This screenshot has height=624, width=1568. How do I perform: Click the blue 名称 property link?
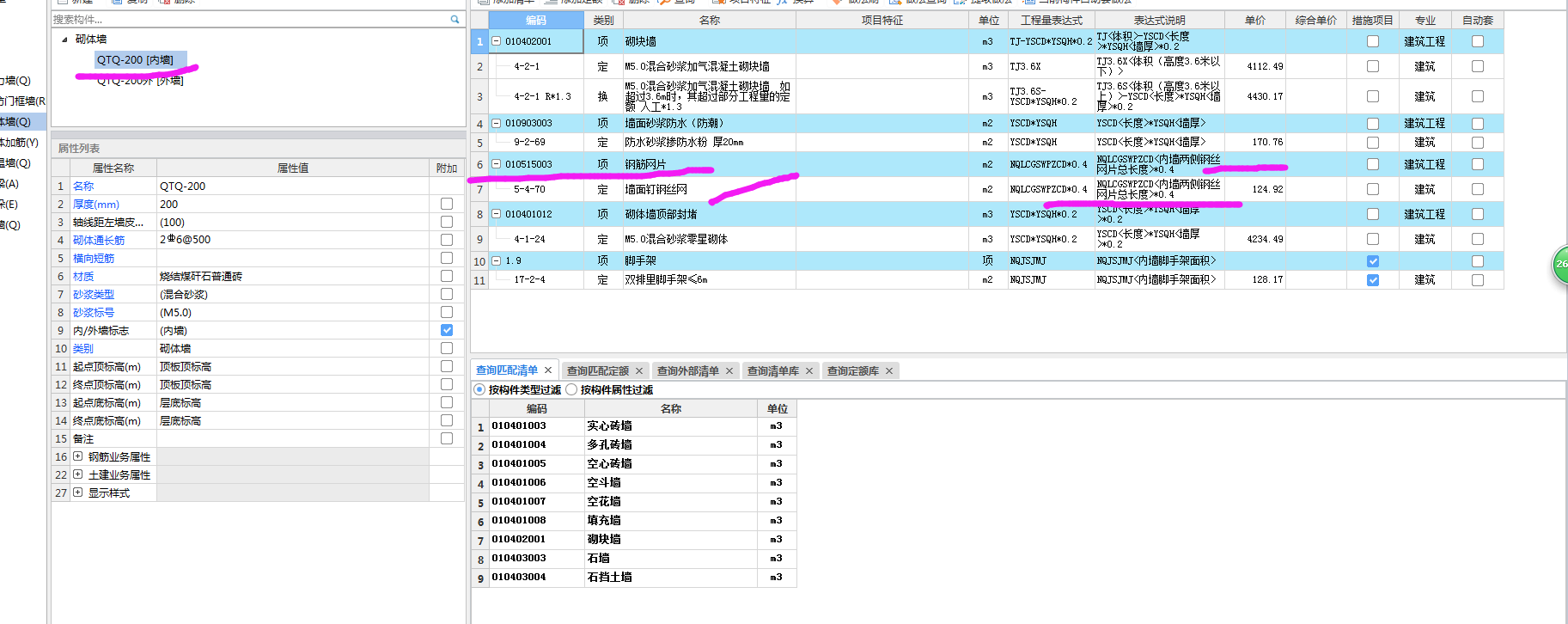83,187
